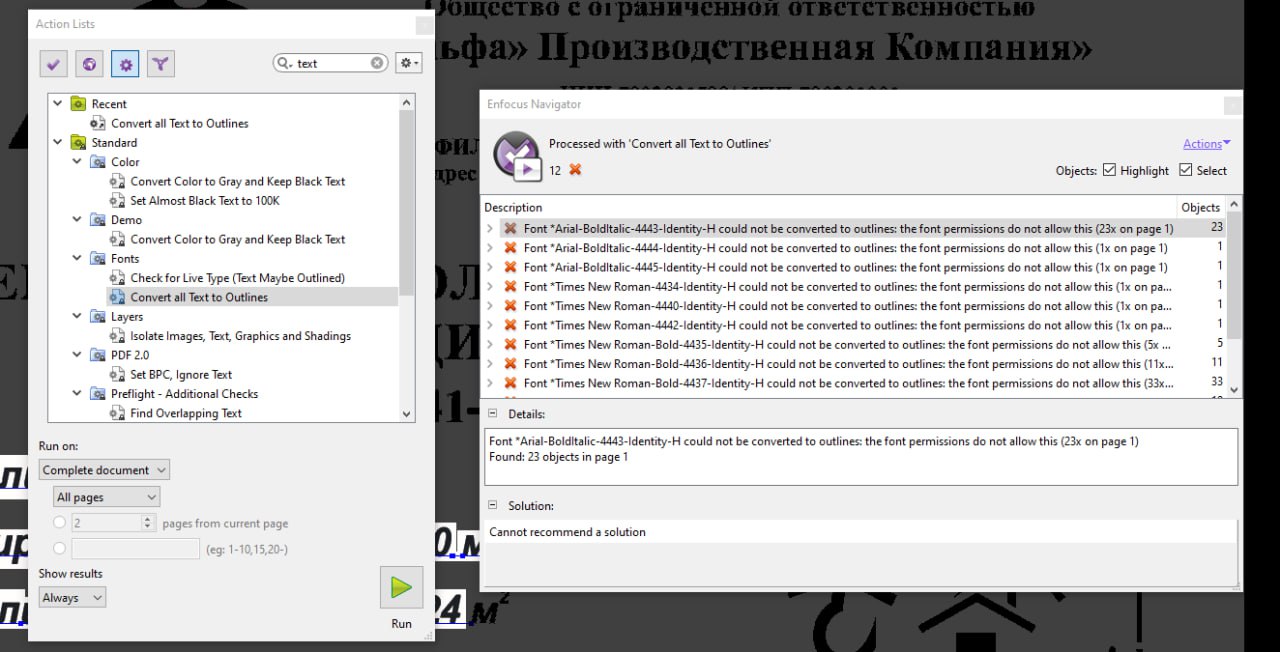Screen dimensions: 1280x652
Task: Open the global changes globe icon
Action: click(89, 64)
